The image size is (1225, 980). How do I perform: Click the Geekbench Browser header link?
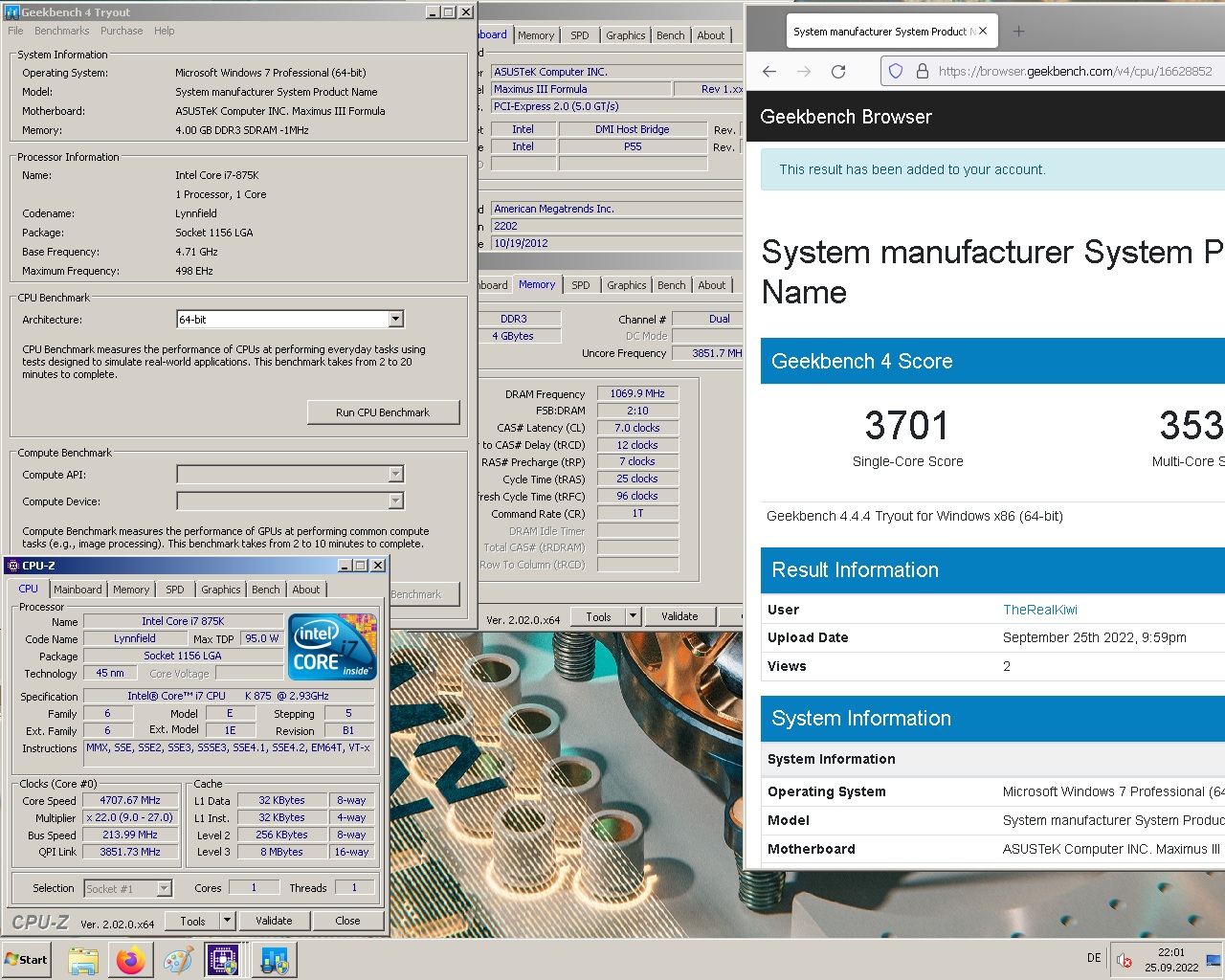pyautogui.click(x=846, y=117)
